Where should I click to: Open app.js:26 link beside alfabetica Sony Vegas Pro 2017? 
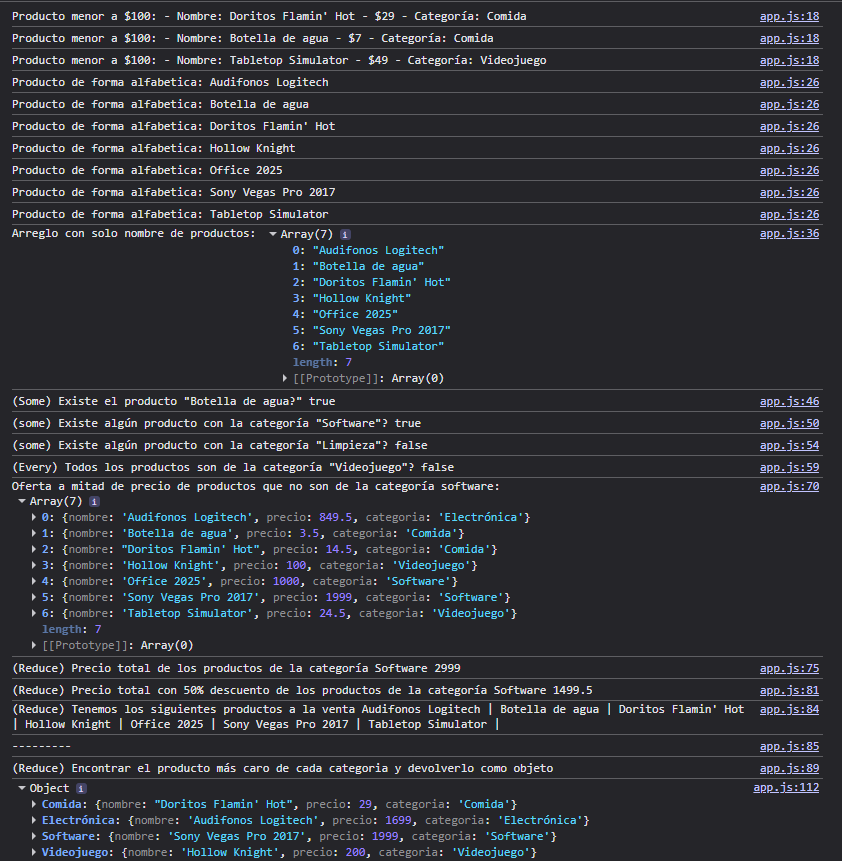pos(789,192)
